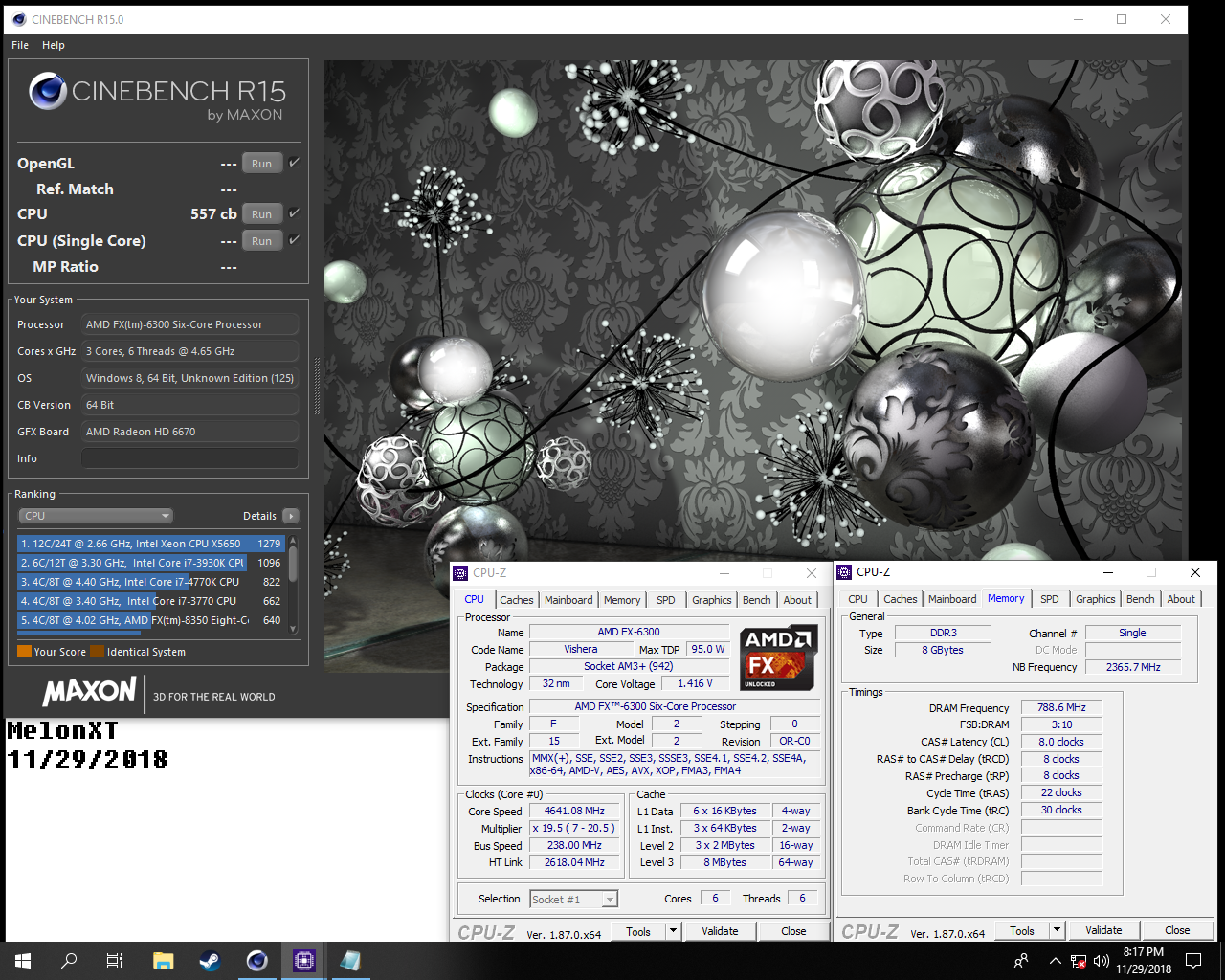The image size is (1225, 980).
Task: Select ranking row Intel Core i7-4770K
Action: point(151,582)
